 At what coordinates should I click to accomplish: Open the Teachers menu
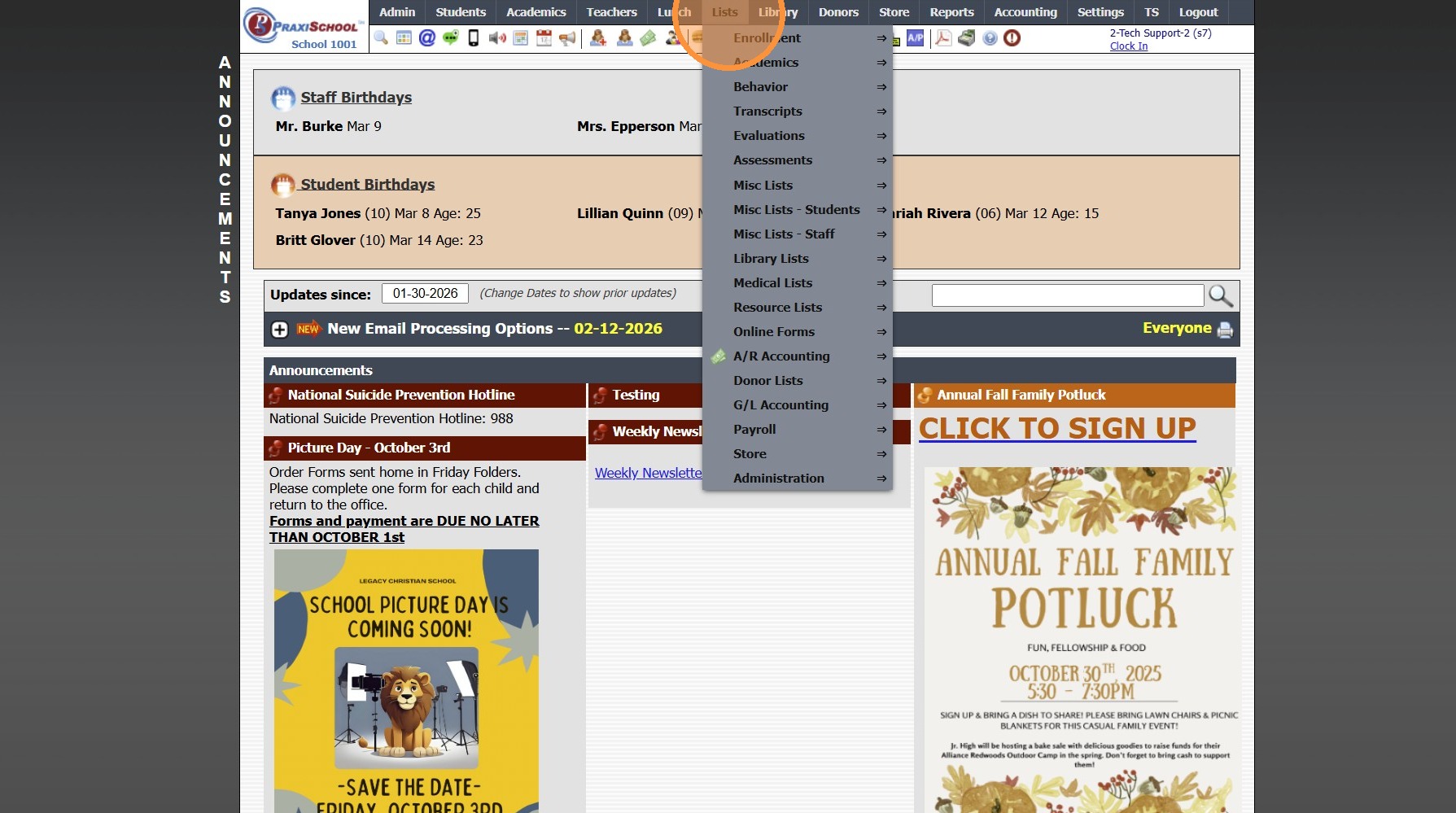point(612,12)
